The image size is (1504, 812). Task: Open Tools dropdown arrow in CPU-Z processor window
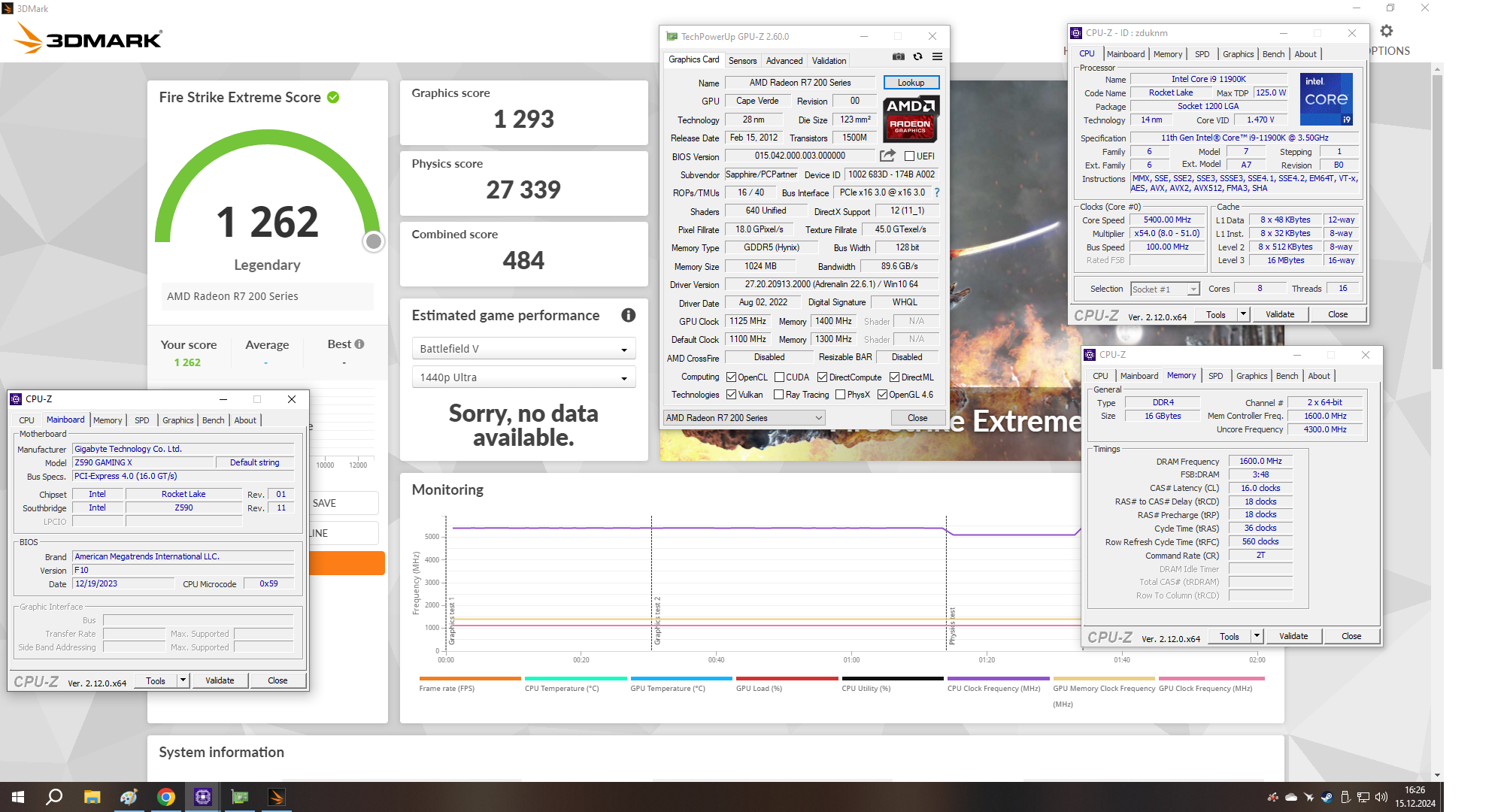1243,314
